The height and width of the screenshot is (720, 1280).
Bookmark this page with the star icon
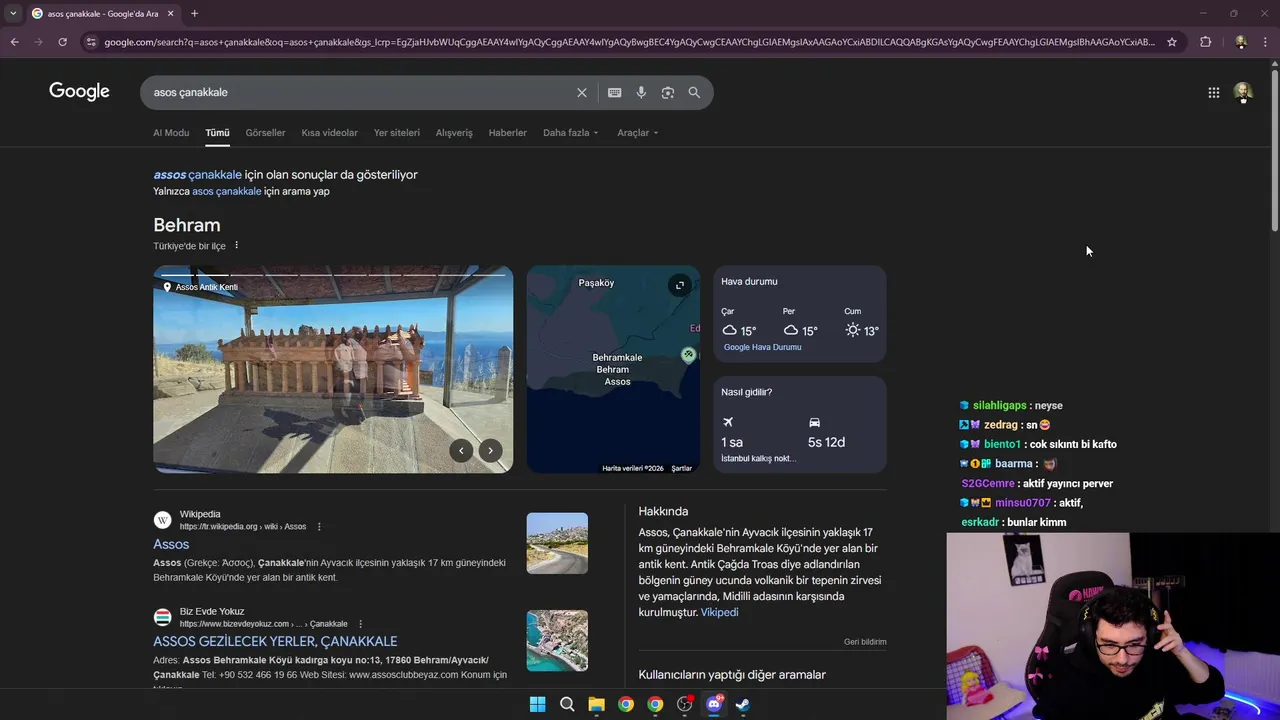click(1172, 42)
